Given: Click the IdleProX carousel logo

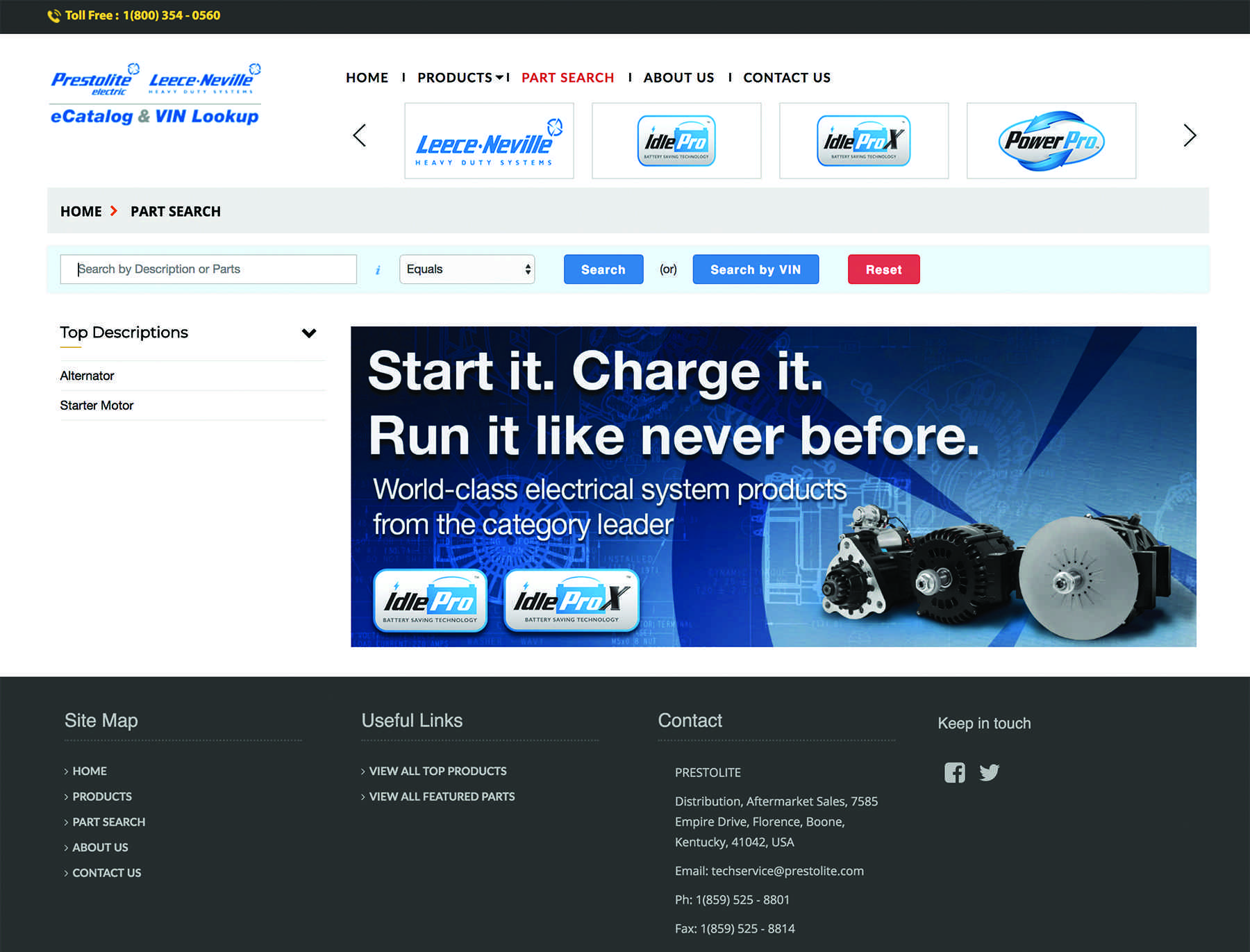Looking at the screenshot, I should (863, 140).
